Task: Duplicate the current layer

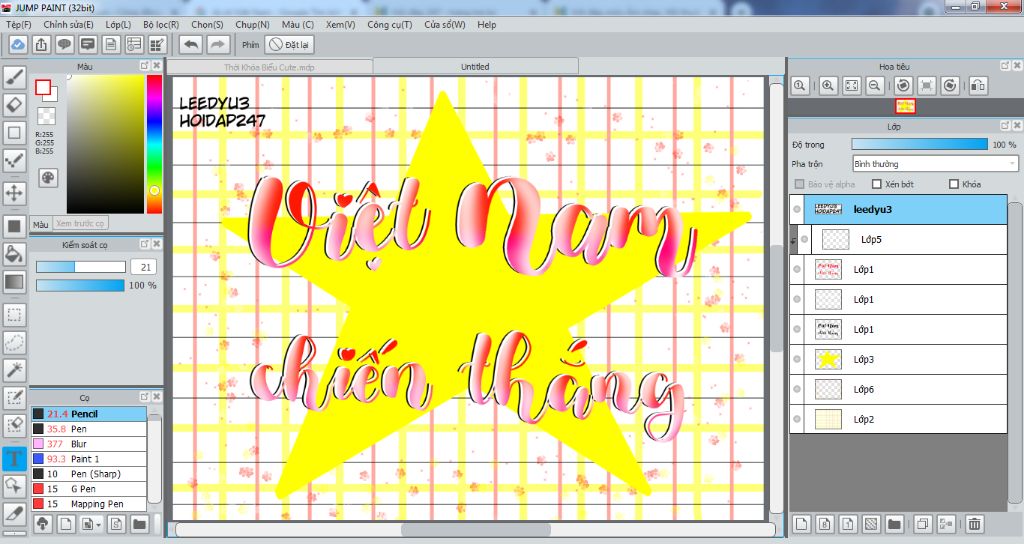Action: [922, 524]
